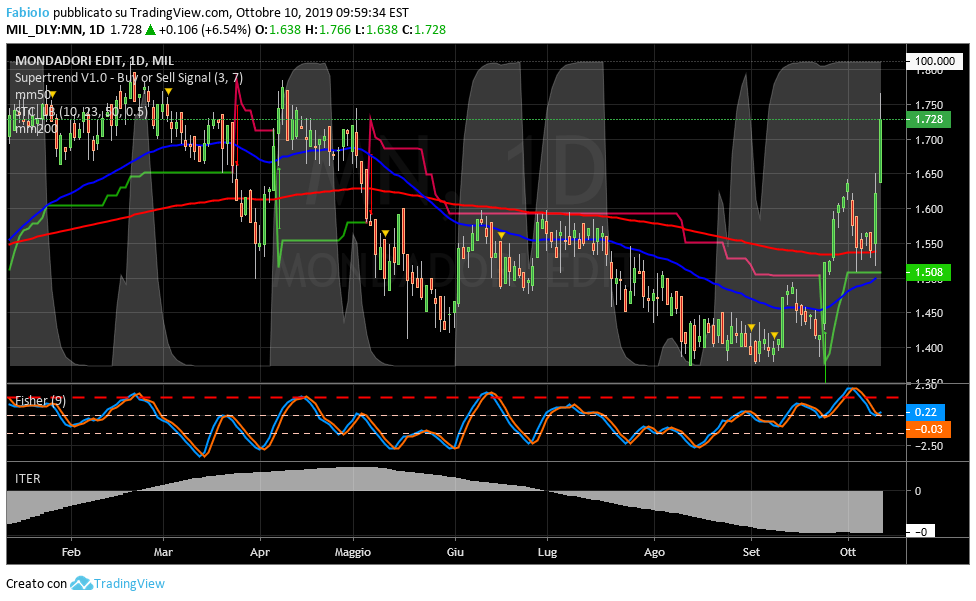Click the TradingView cloud logo icon
Screen dimensions: 976x601
tap(81, 583)
